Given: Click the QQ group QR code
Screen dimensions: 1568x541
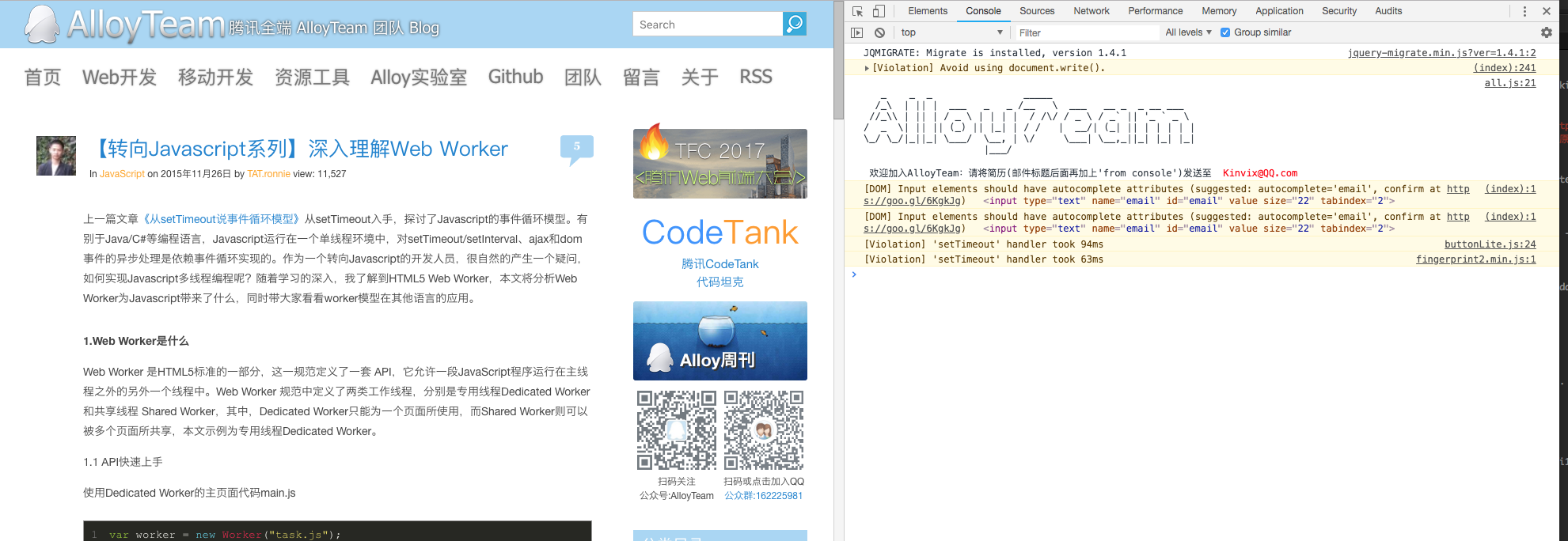Looking at the screenshot, I should coord(764,430).
